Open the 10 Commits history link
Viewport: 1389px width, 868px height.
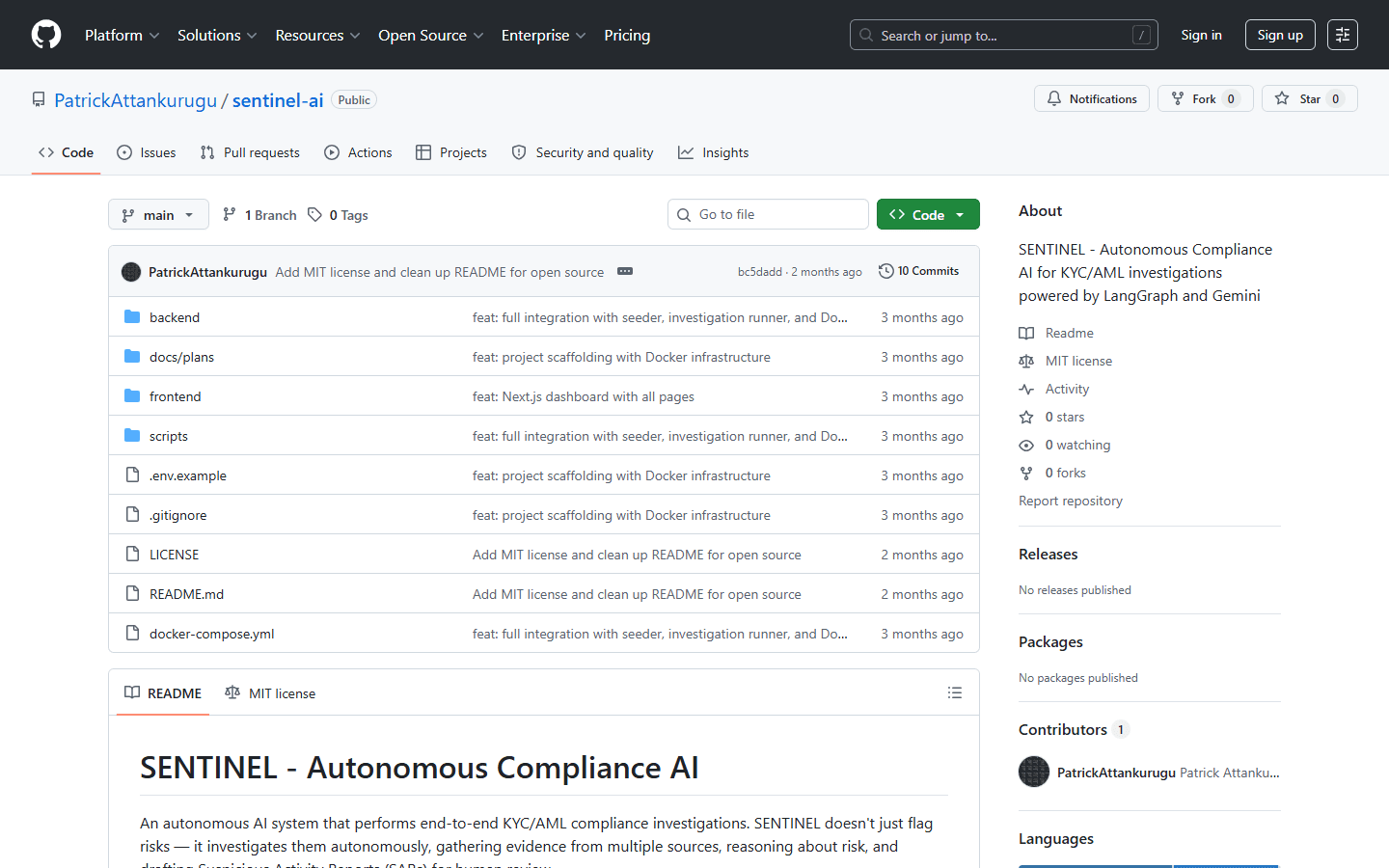(x=919, y=271)
